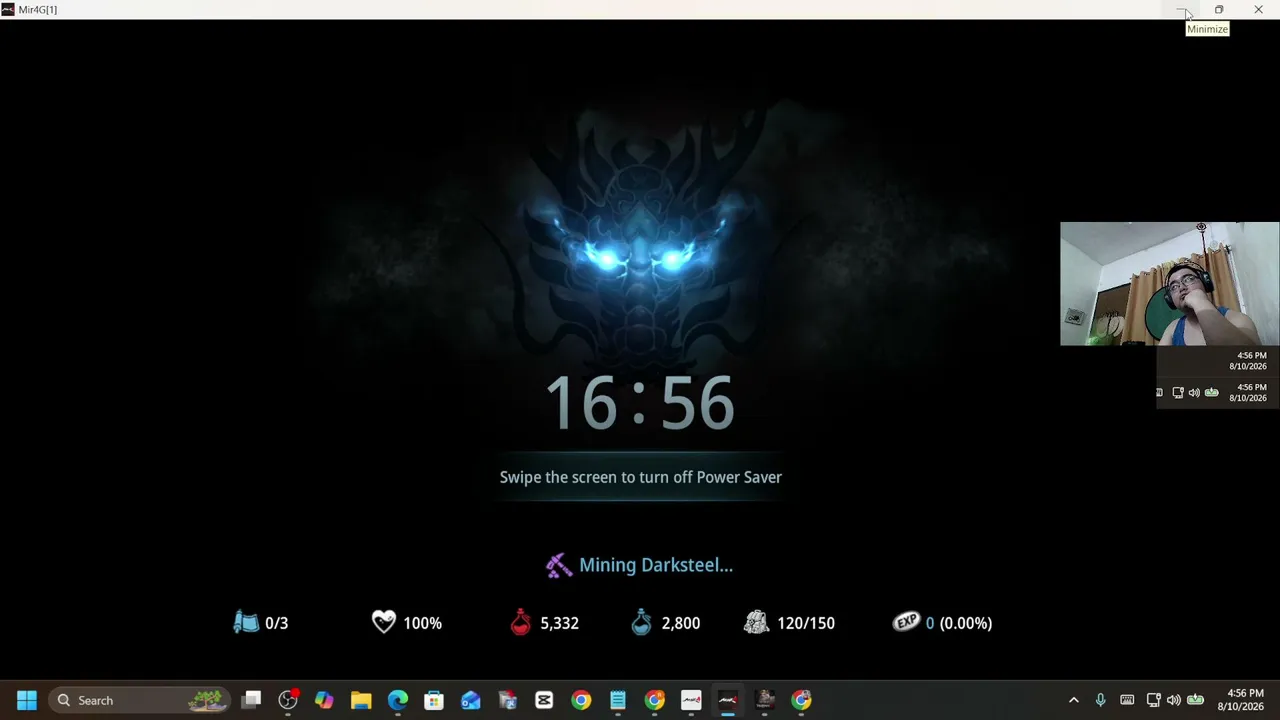Open CapCut from the taskbar

[544, 700]
